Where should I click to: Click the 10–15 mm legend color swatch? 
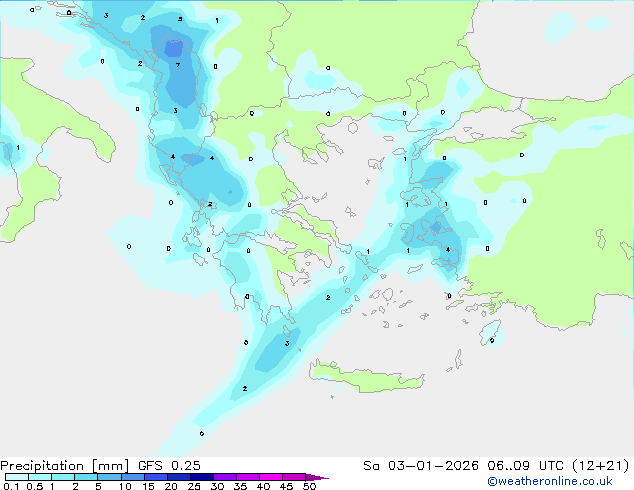[133, 477]
